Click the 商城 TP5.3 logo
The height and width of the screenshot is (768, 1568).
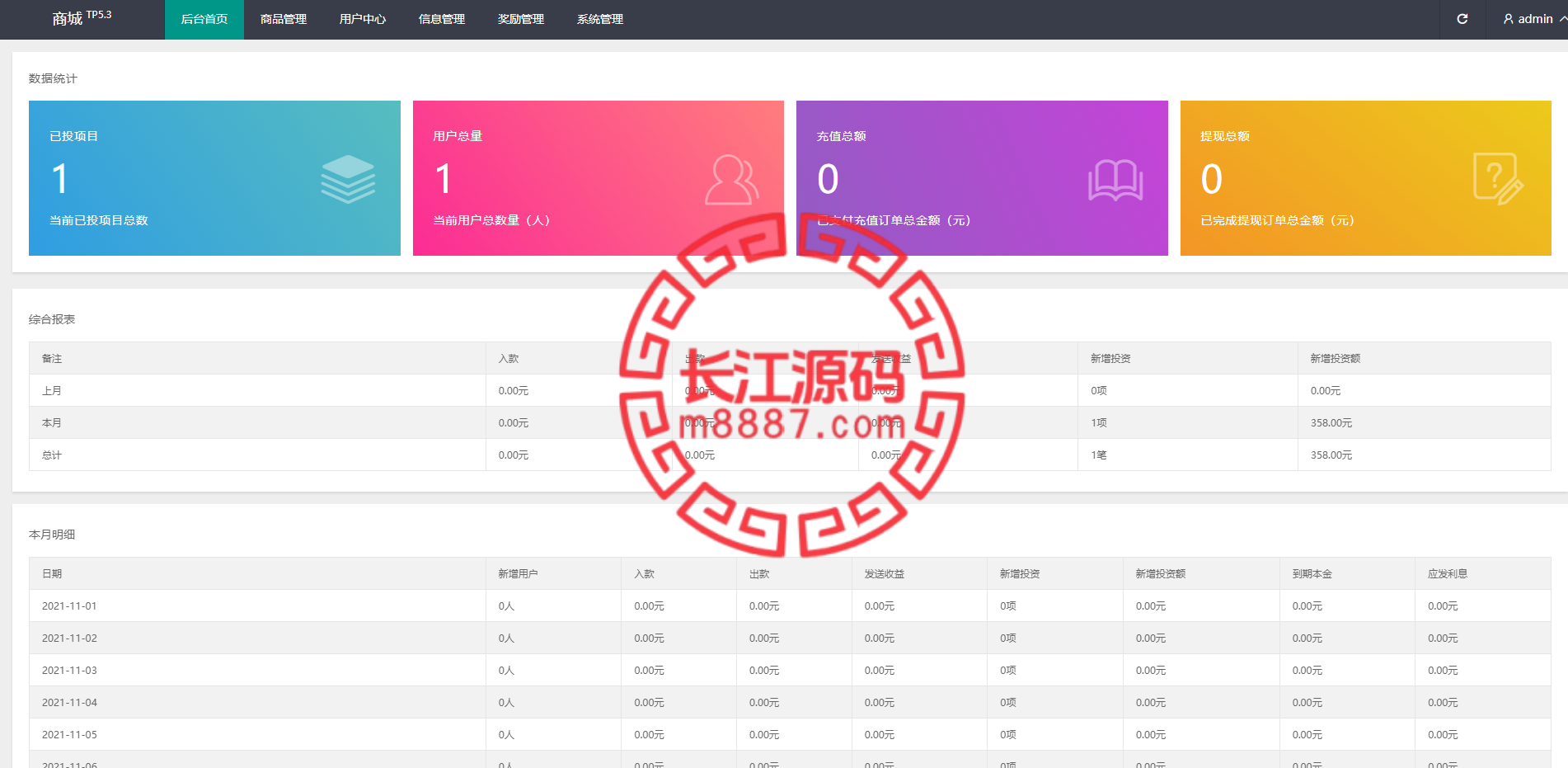82,18
